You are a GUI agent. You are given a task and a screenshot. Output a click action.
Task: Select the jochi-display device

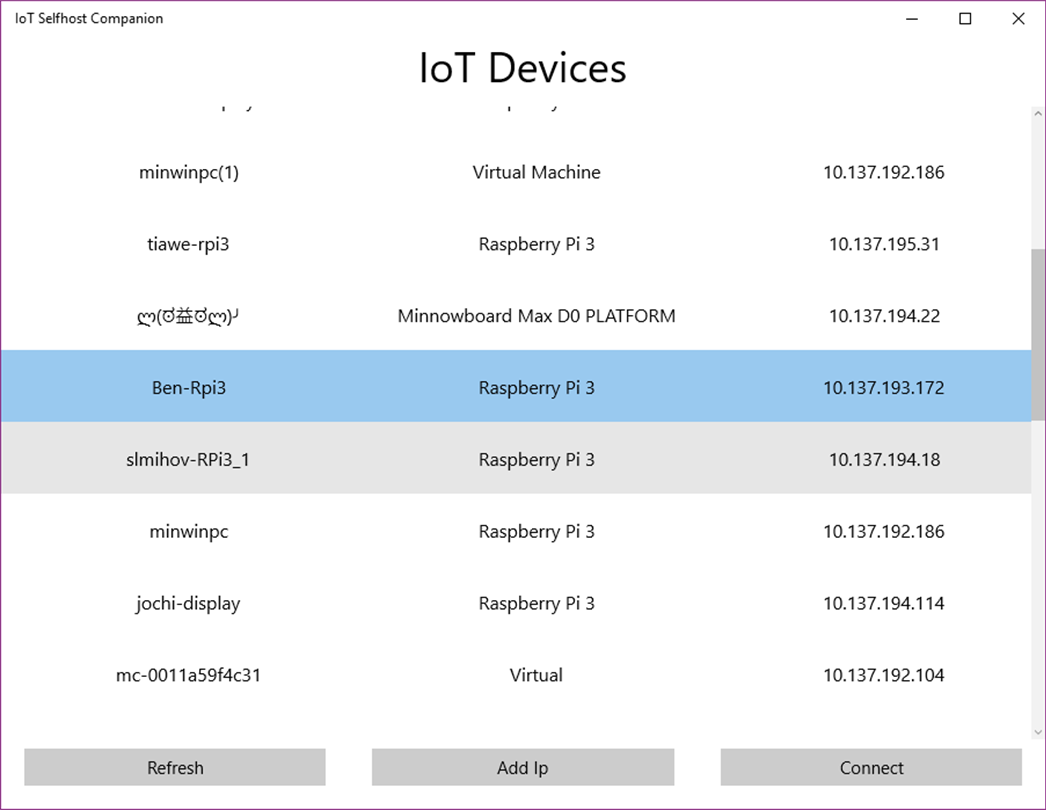pos(188,604)
